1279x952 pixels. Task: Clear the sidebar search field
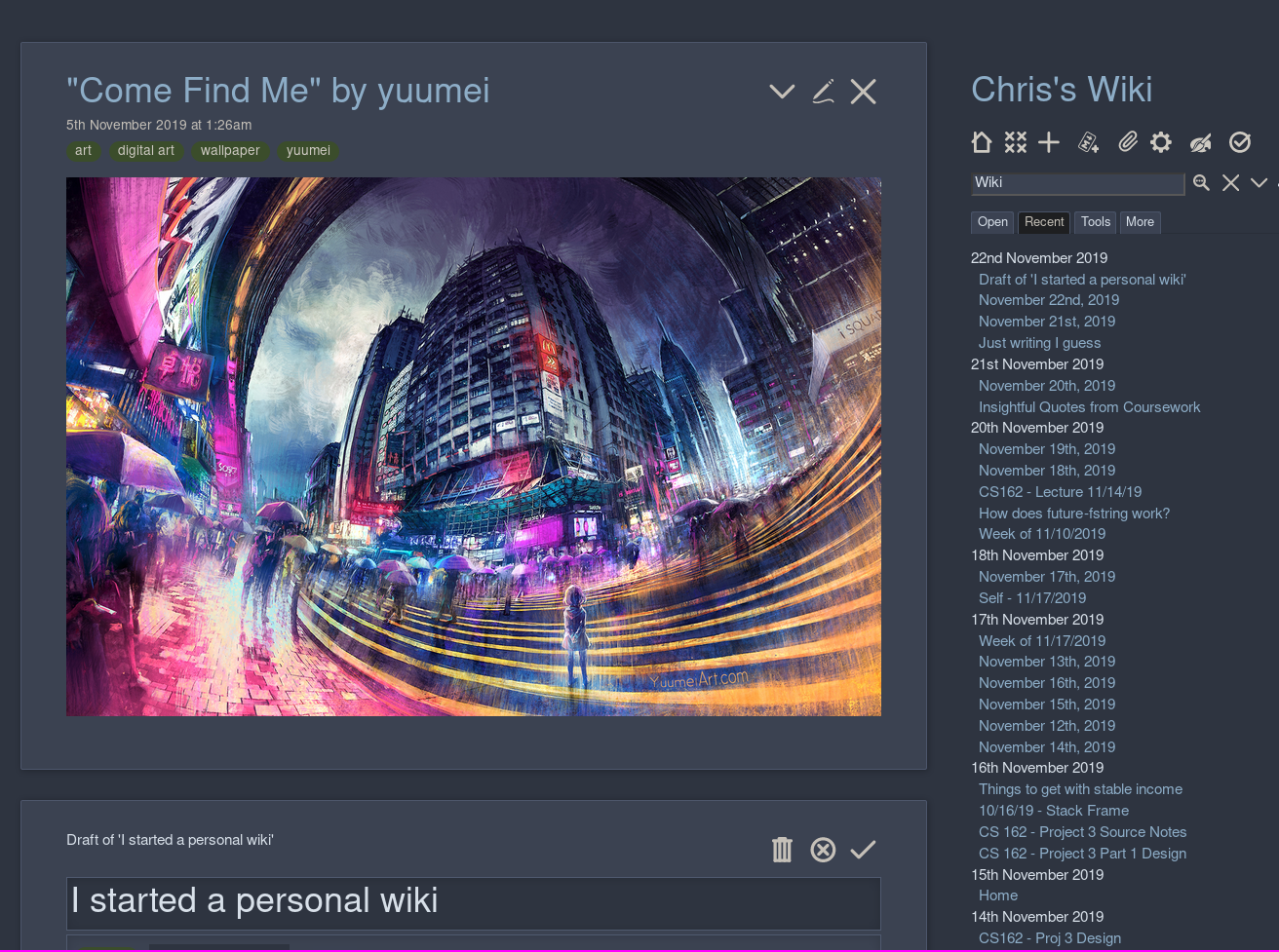click(1231, 182)
